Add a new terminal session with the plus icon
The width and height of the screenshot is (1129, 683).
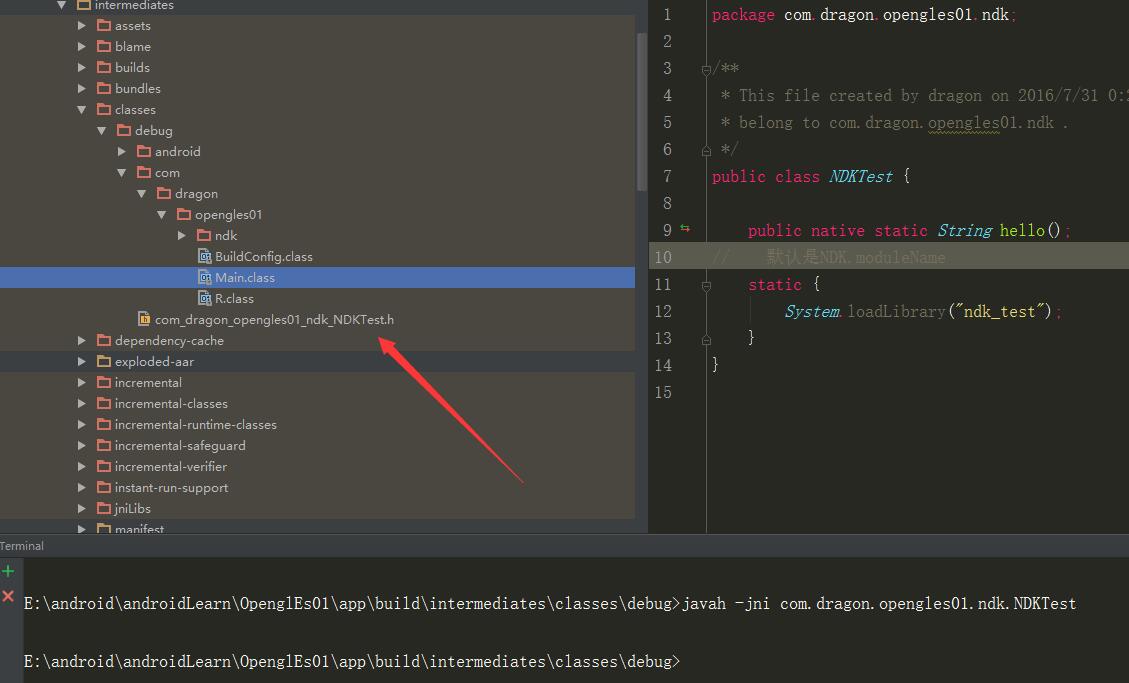pos(8,571)
